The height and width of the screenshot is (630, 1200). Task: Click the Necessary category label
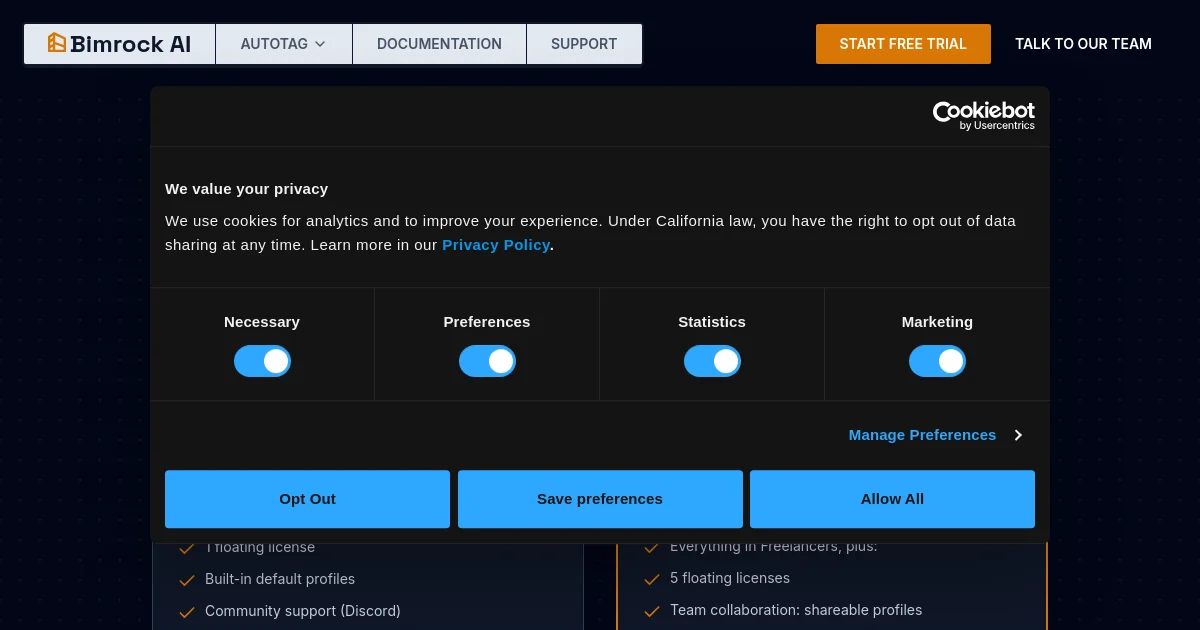262,322
